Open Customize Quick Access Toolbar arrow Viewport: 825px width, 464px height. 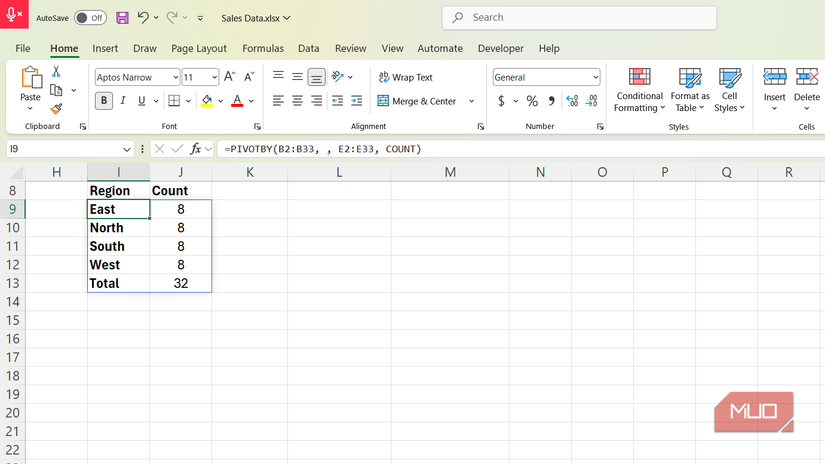coord(200,18)
